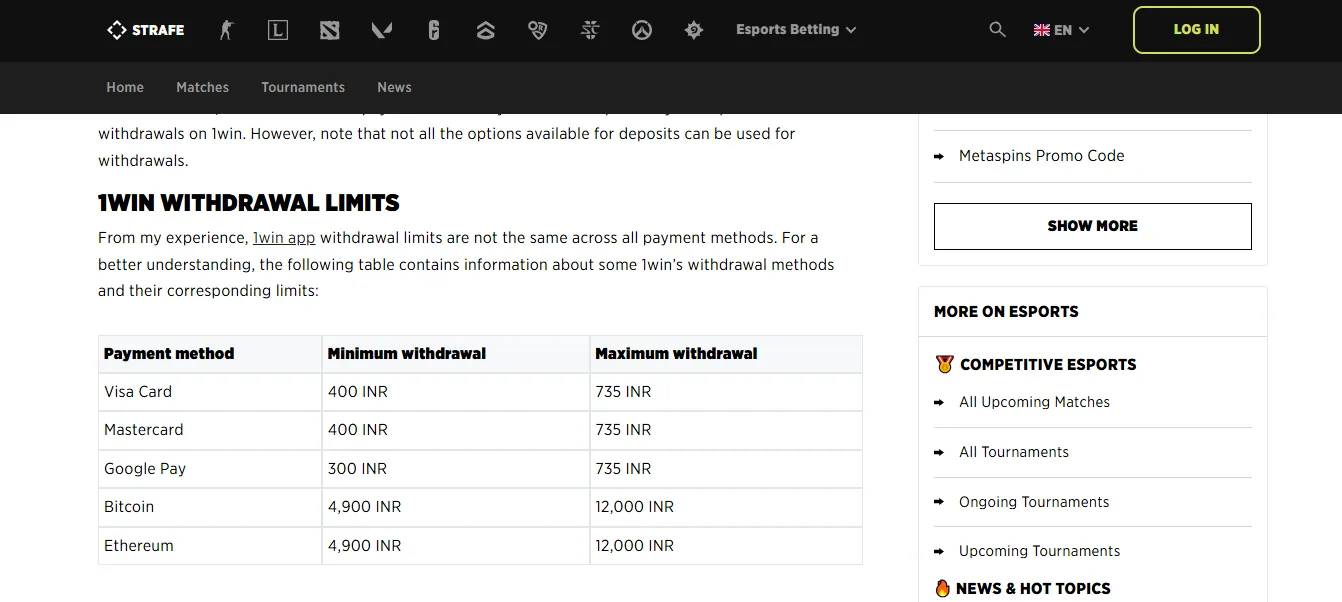1342x602 pixels.
Task: Select the StarCraft game icon
Action: click(590, 30)
